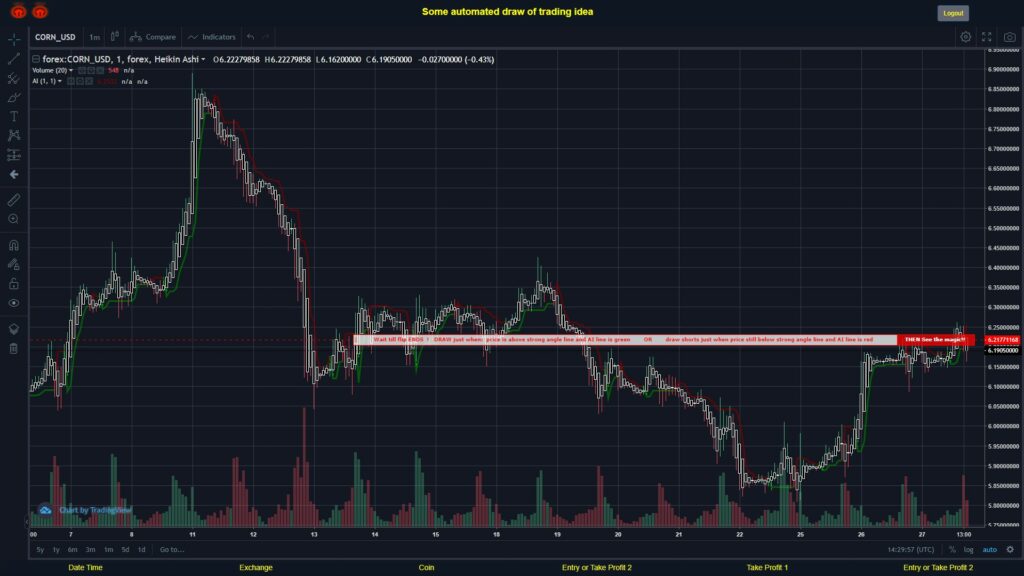Click the red THEN See the magic label
The width and height of the screenshot is (1024, 576).
[x=936, y=340]
